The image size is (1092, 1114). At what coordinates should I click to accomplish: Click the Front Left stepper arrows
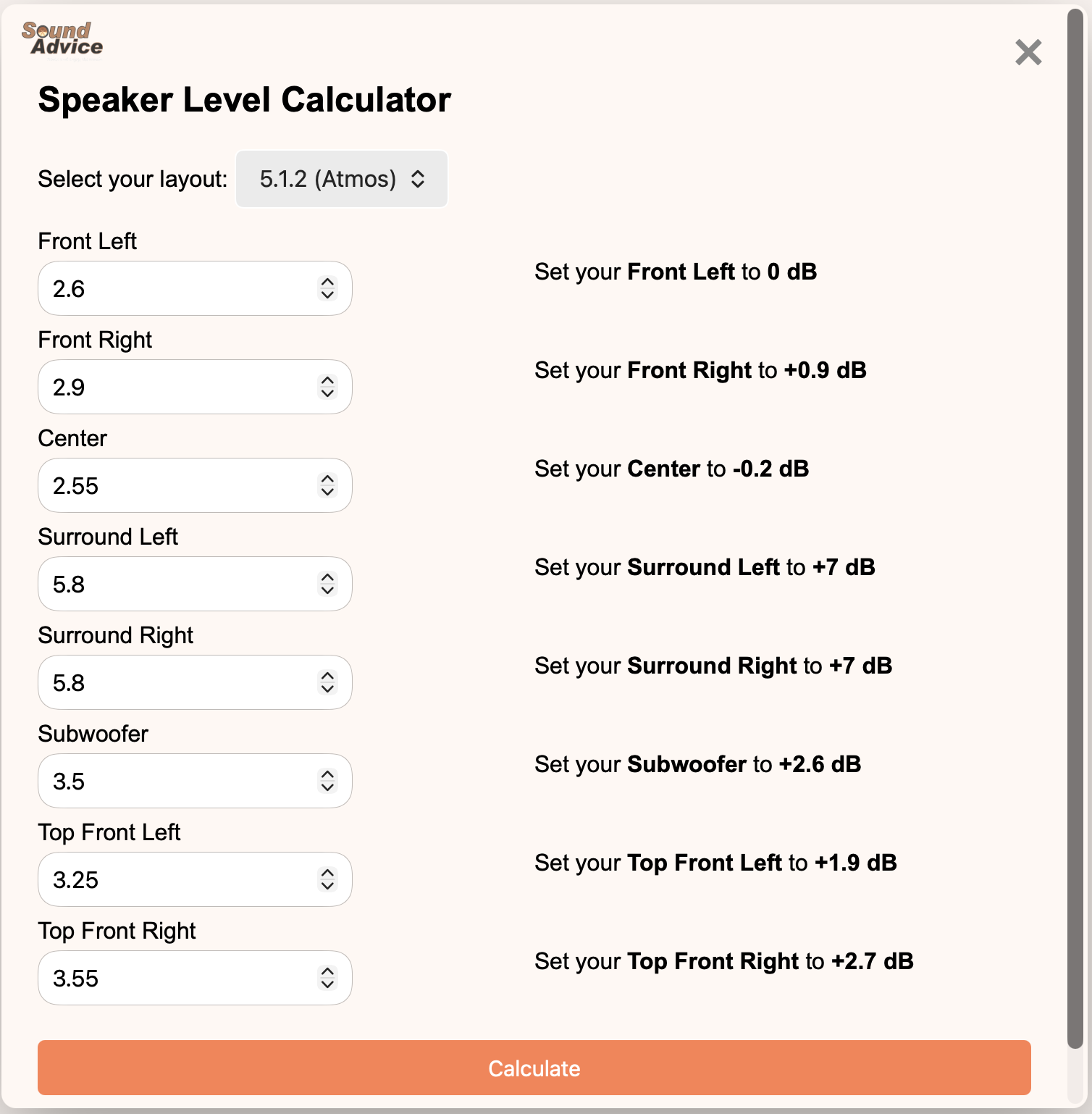point(328,288)
